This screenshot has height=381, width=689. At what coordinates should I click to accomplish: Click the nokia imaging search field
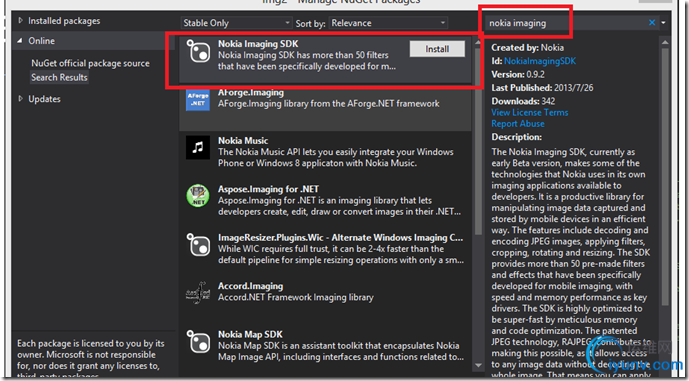click(x=565, y=23)
